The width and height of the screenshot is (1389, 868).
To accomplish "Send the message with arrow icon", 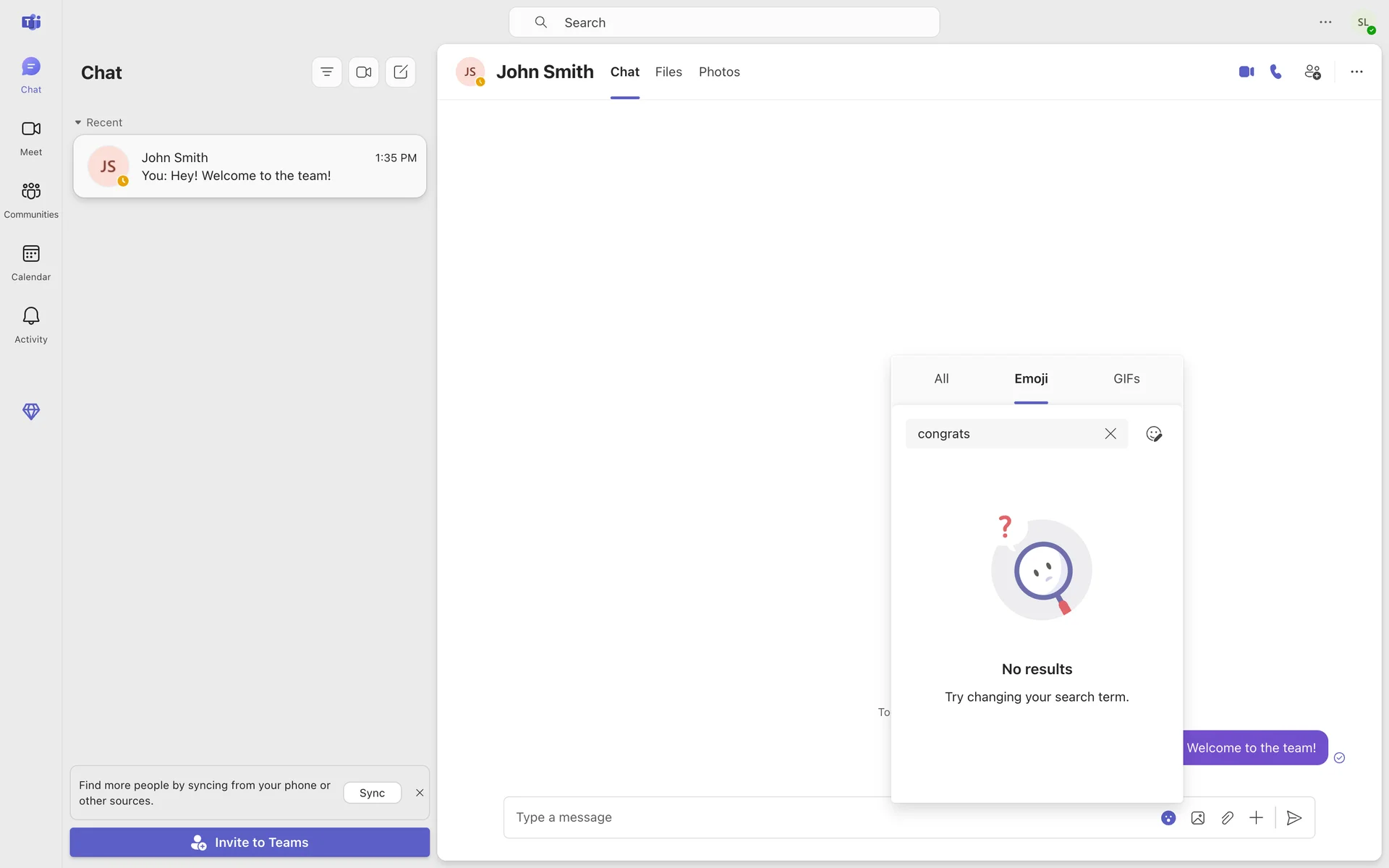I will (x=1294, y=817).
